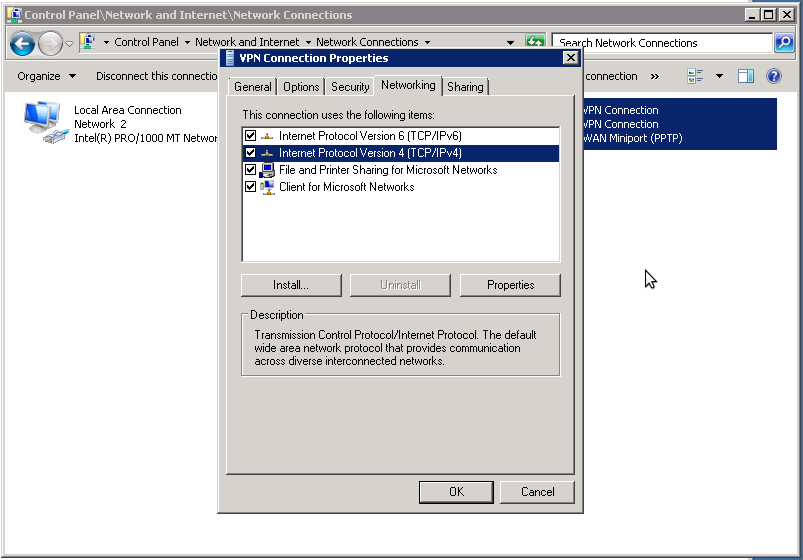Select the Local Area Connection adapter icon
Screen dimensions: 803x560
pyautogui.click(x=46, y=123)
